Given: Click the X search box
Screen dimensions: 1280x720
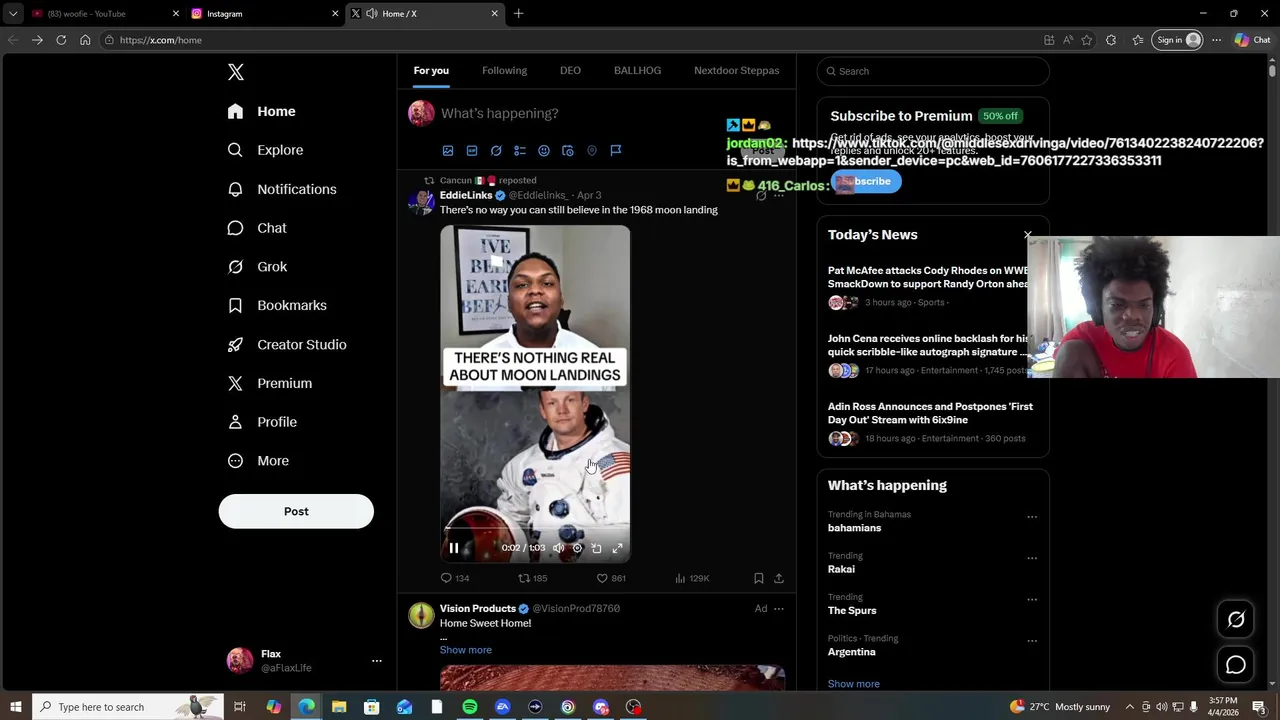Looking at the screenshot, I should (x=933, y=71).
